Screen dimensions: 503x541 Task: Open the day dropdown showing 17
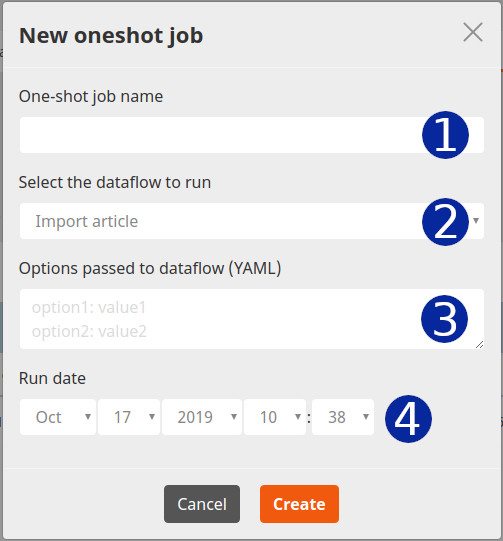point(129,417)
